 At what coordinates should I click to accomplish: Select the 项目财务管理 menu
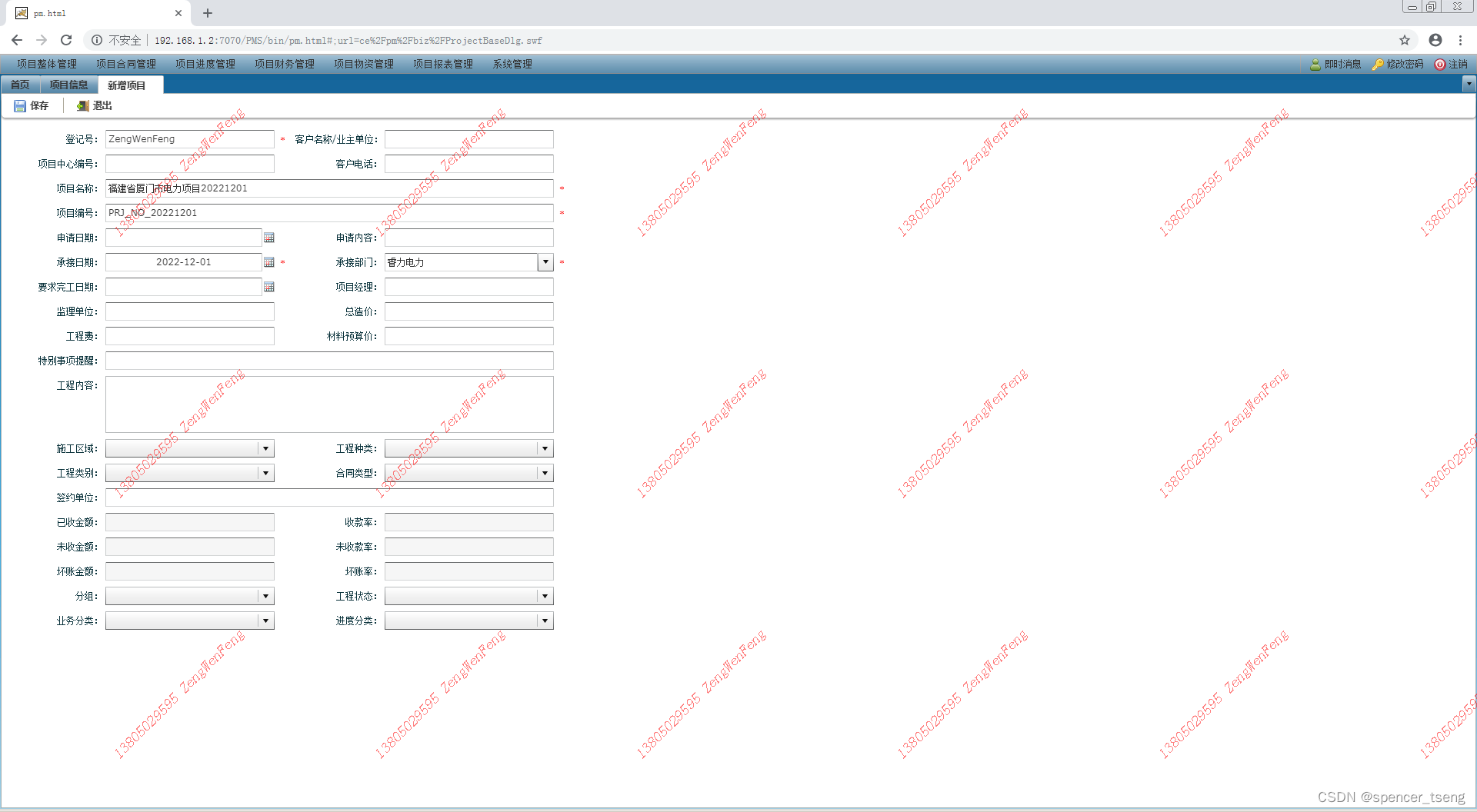coord(284,65)
